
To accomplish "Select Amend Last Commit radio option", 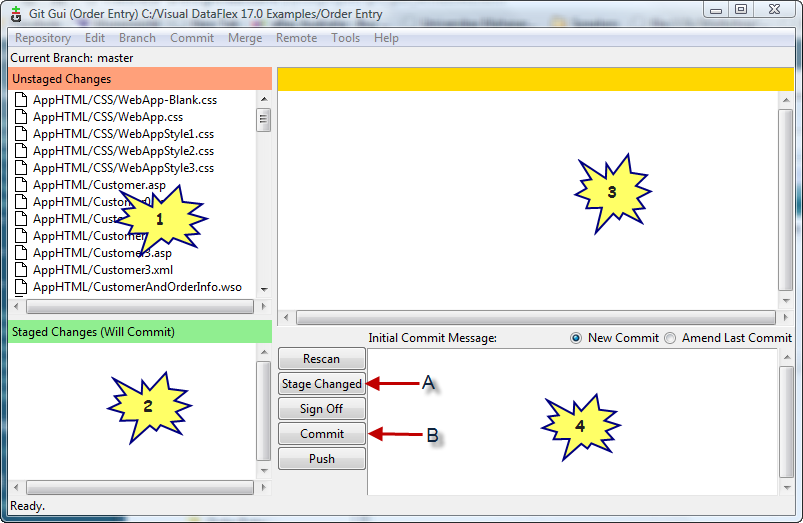I will (x=670, y=338).
